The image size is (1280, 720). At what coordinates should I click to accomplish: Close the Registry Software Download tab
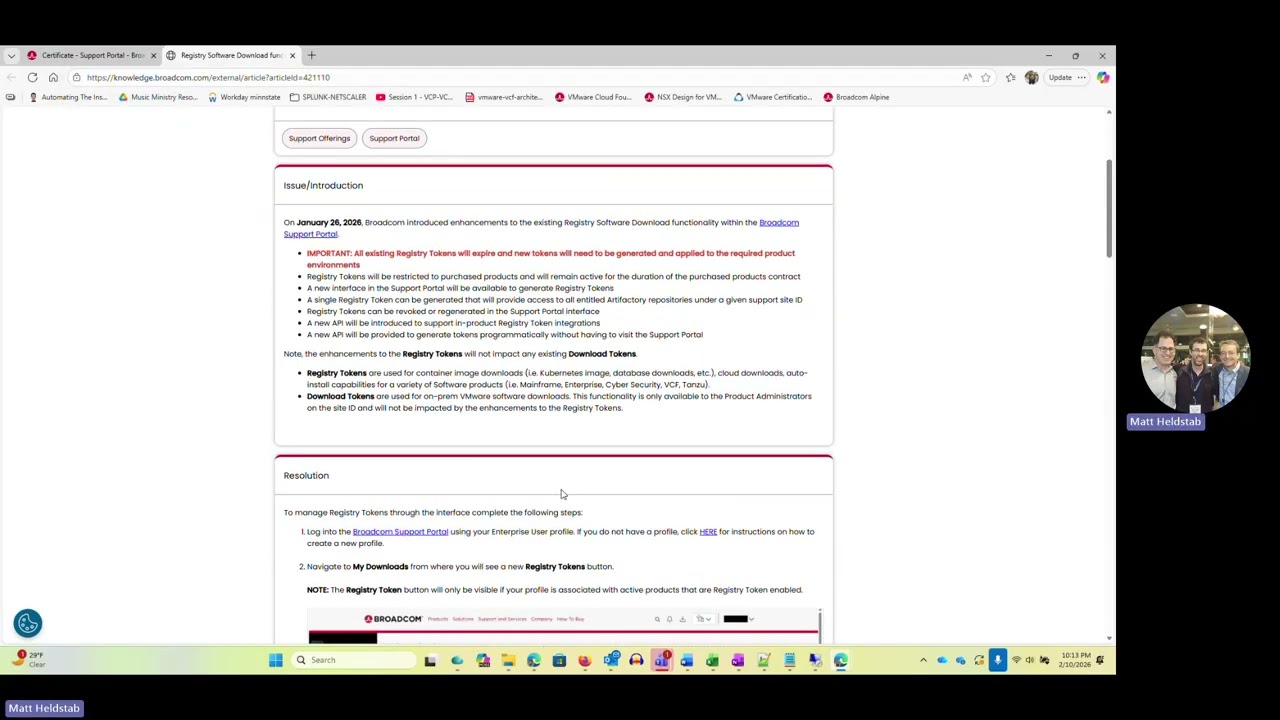click(x=292, y=55)
